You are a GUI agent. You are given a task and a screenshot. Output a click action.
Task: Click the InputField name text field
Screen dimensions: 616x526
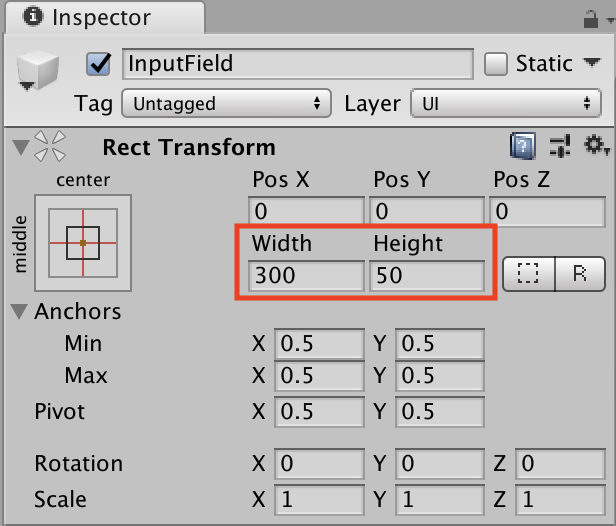(297, 64)
